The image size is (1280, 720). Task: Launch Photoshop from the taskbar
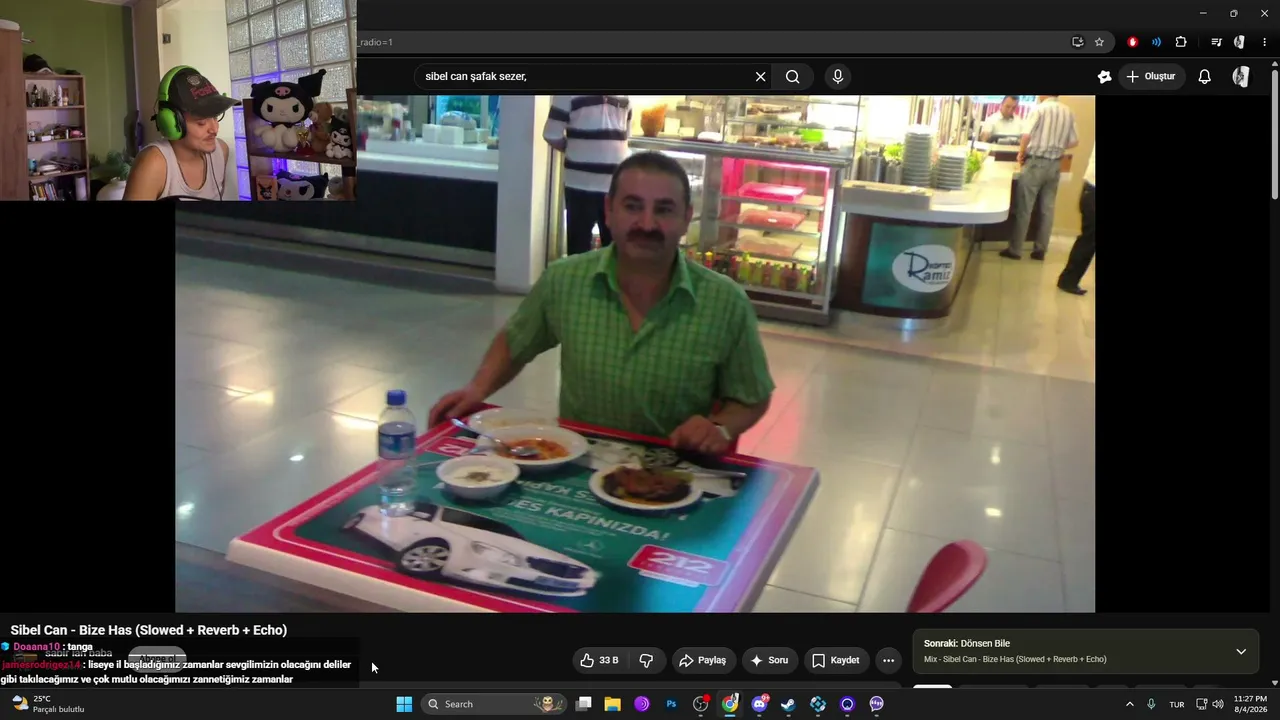tap(671, 704)
